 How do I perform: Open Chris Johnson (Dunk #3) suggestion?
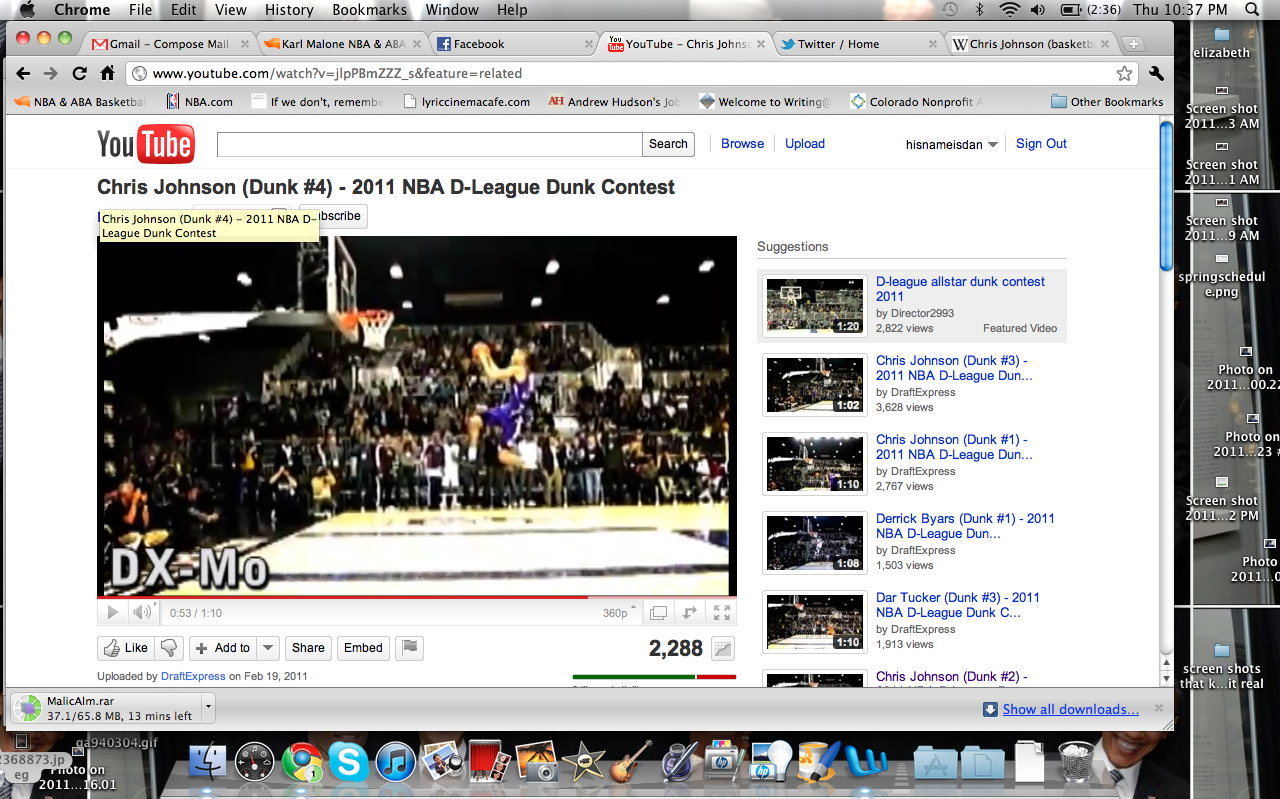(954, 368)
